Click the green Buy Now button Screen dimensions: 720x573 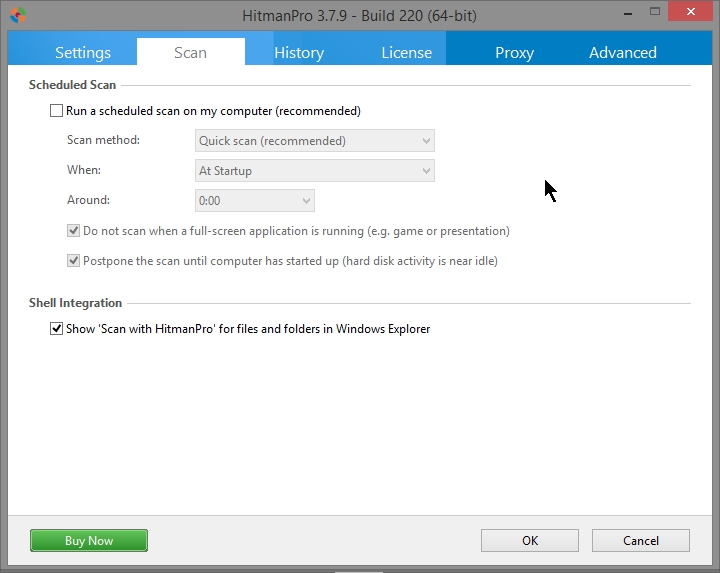pos(89,540)
